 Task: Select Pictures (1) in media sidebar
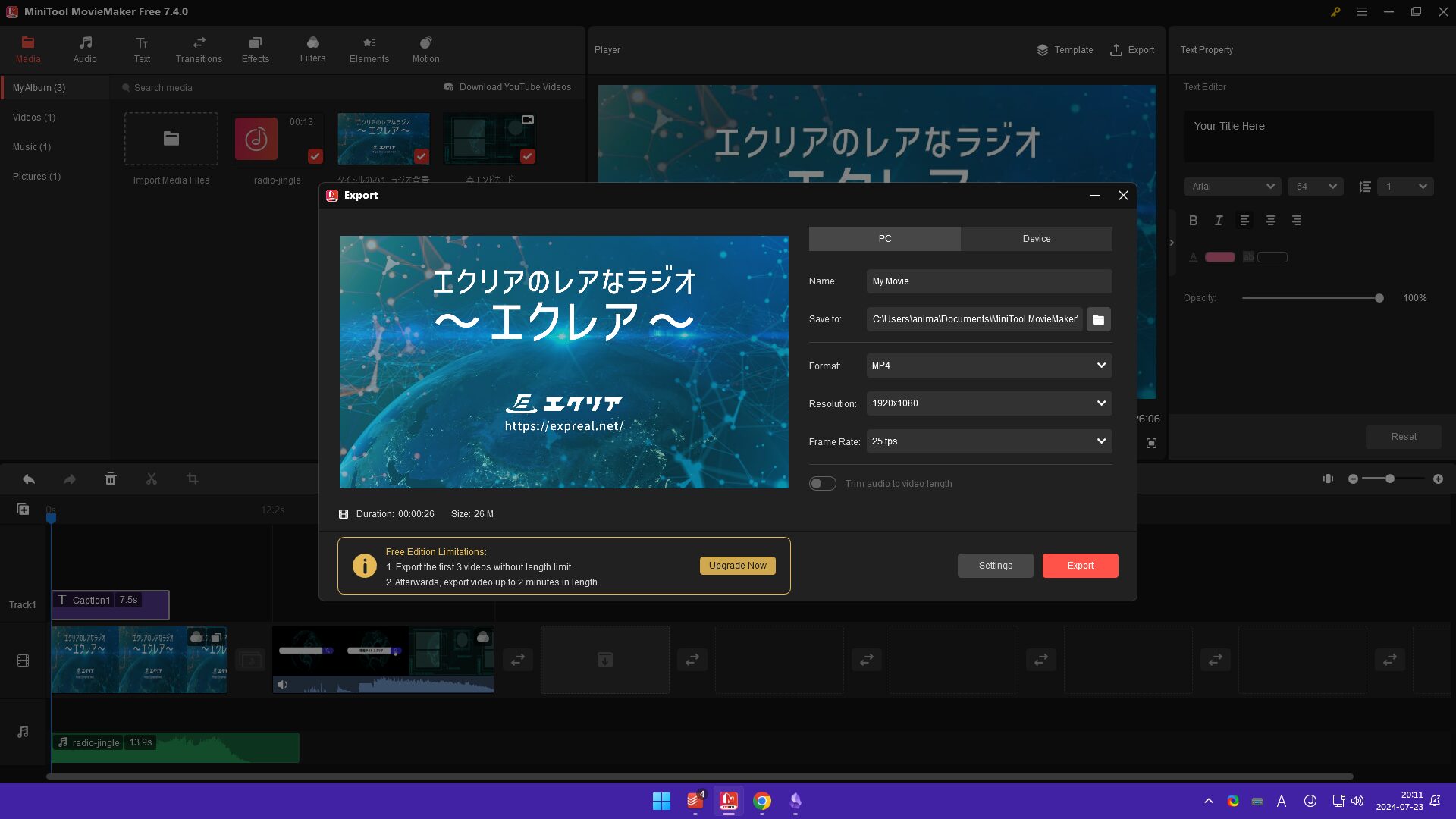coord(36,176)
